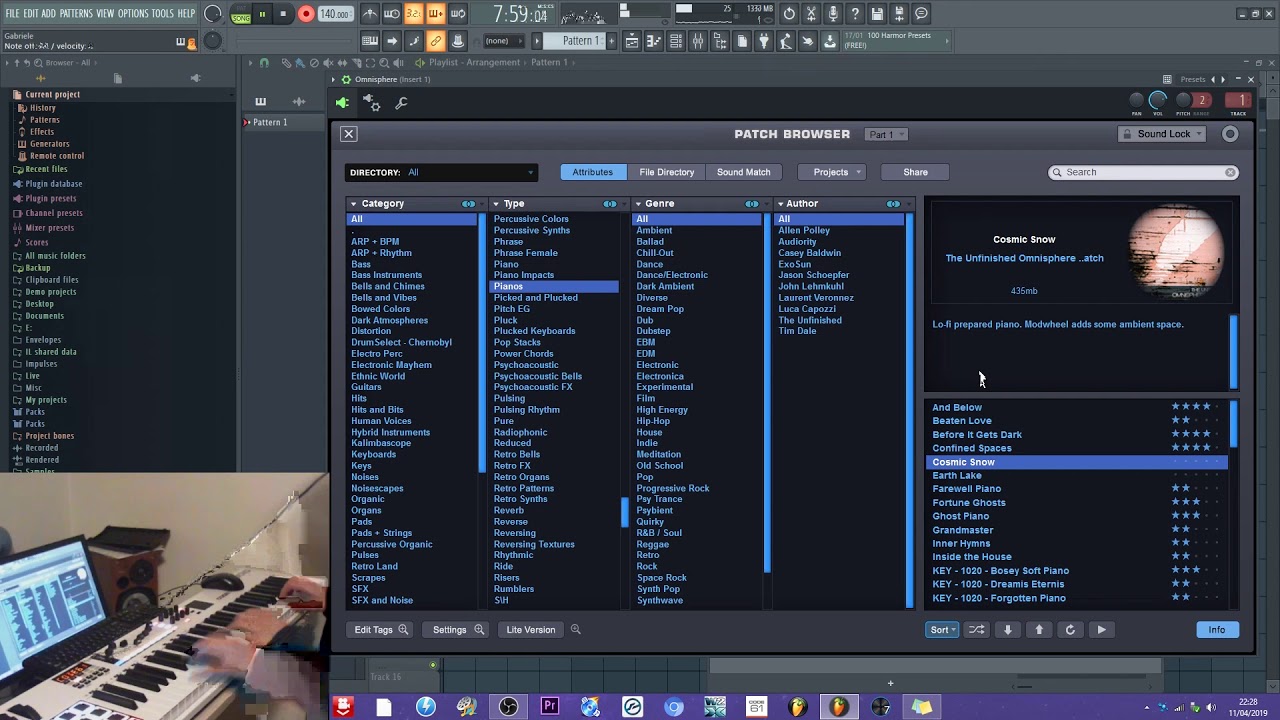Viewport: 1280px width, 720px height.
Task: Open the Omnisphere detailed settings gear icon
Action: (371, 103)
